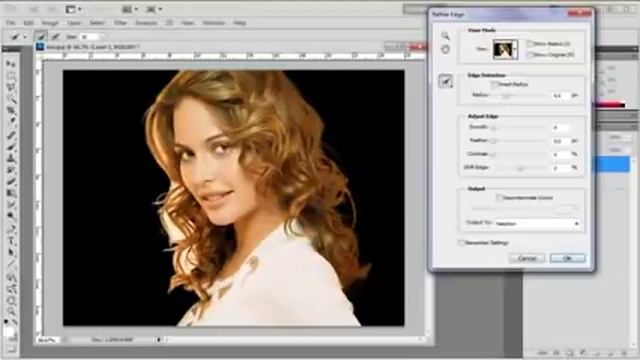
Task: Open the Analysis menu
Action: (x=146, y=23)
